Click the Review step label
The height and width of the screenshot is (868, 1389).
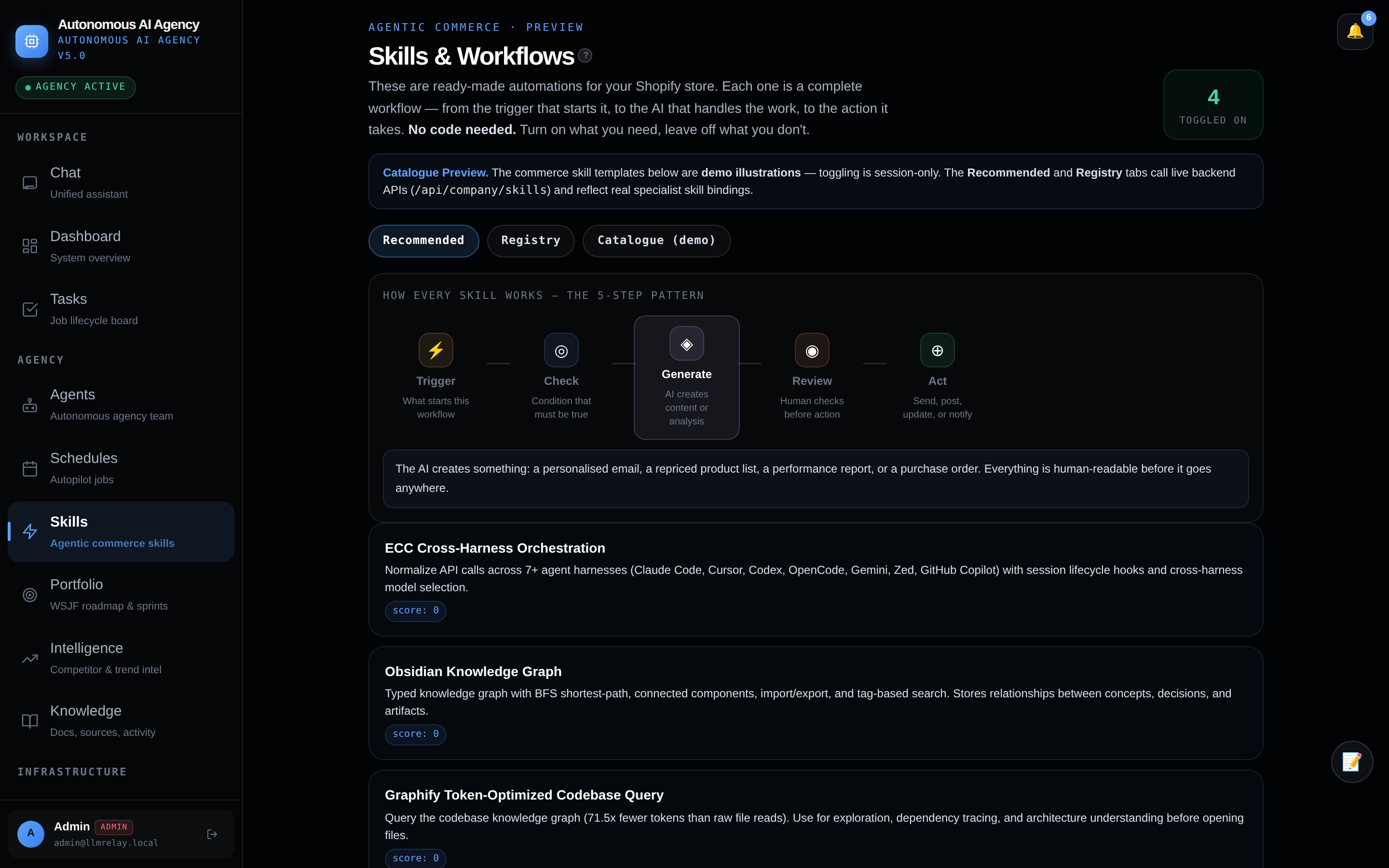(812, 381)
